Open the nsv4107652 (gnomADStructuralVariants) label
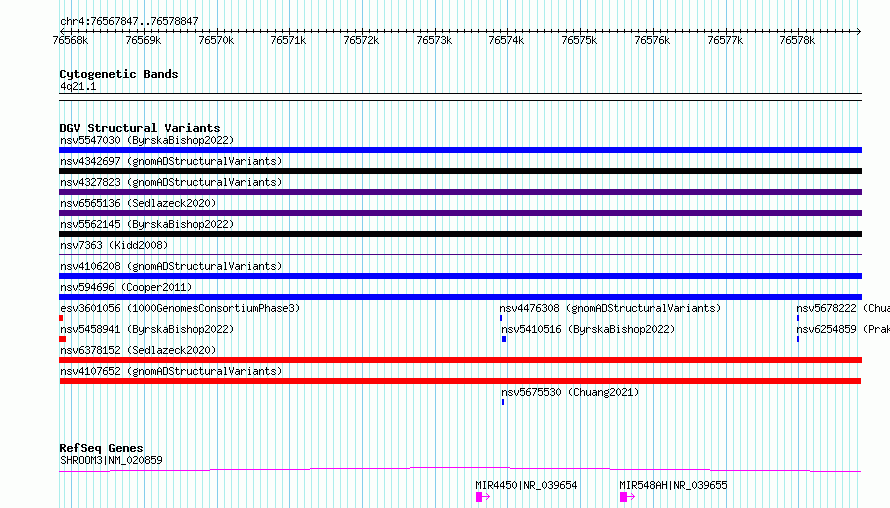Image resolution: width=890 pixels, height=508 pixels. 171,371
